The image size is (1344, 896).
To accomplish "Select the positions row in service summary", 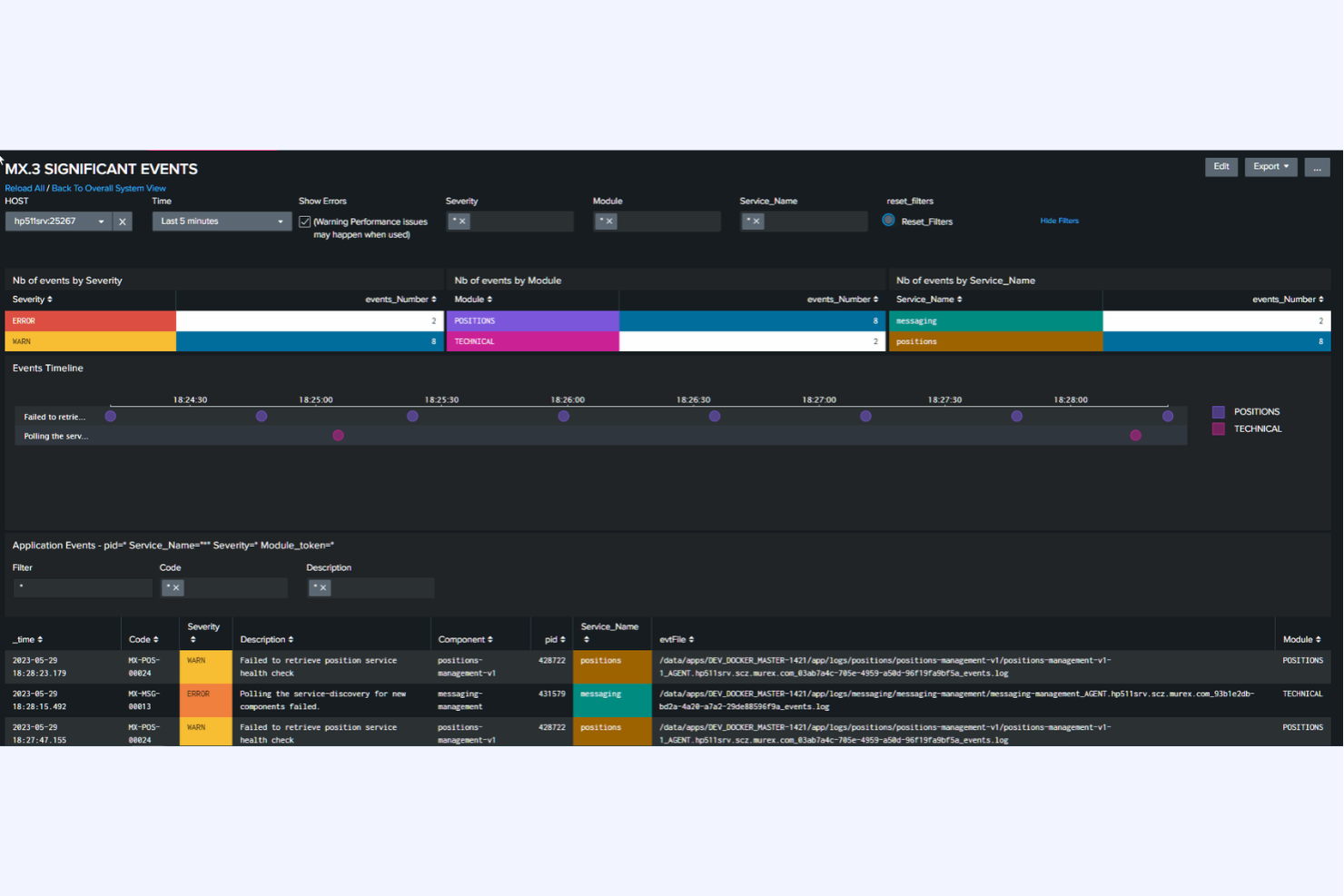I will 1110,342.
